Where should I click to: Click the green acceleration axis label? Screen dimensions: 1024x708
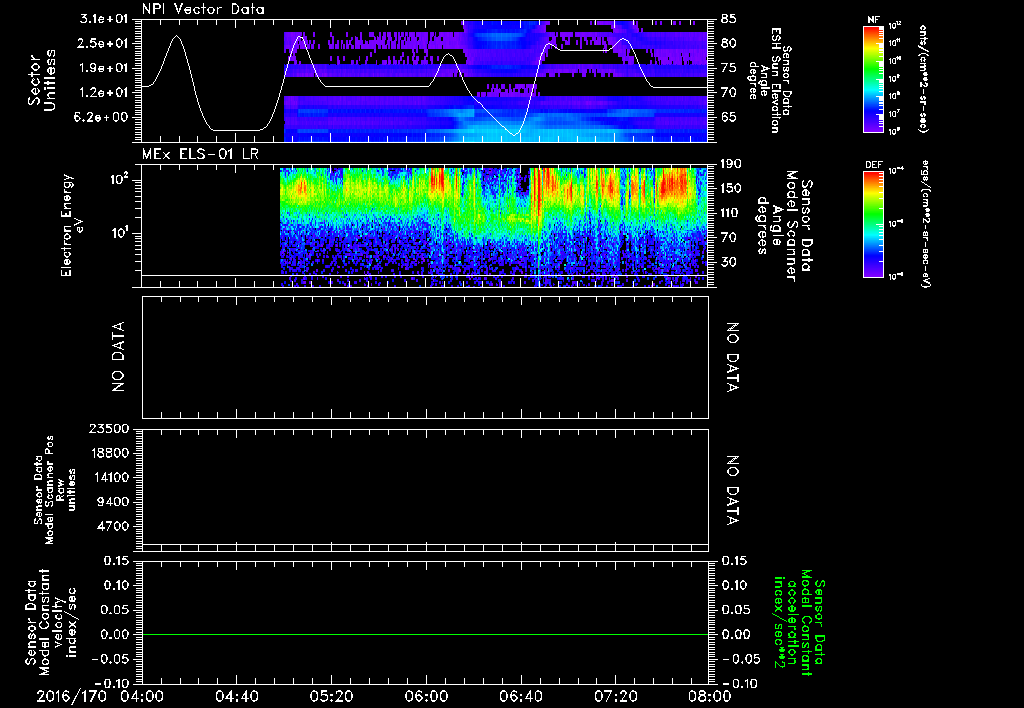click(x=799, y=623)
